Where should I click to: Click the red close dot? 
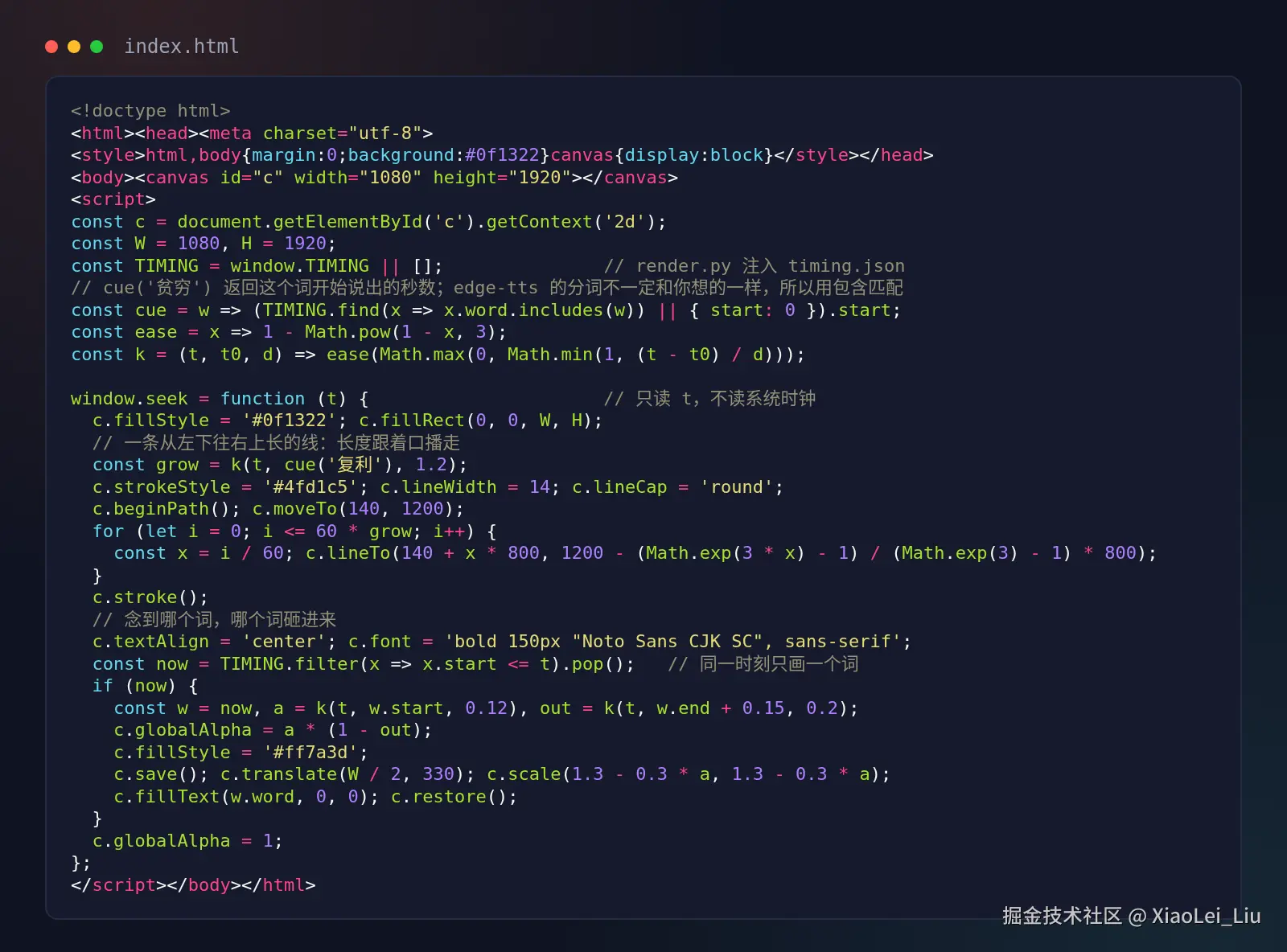[x=51, y=47]
